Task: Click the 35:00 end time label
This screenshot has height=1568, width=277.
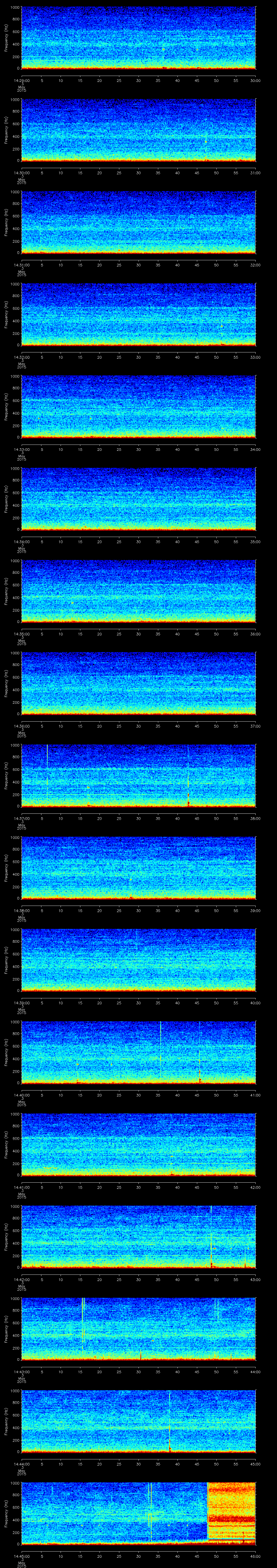Action: coord(256,542)
